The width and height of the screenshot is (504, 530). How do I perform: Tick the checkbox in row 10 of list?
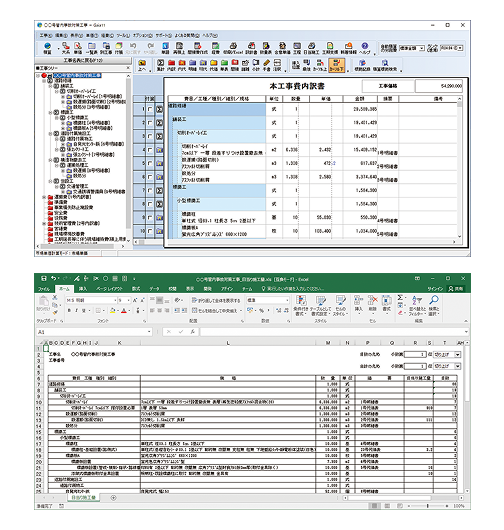pos(150,231)
